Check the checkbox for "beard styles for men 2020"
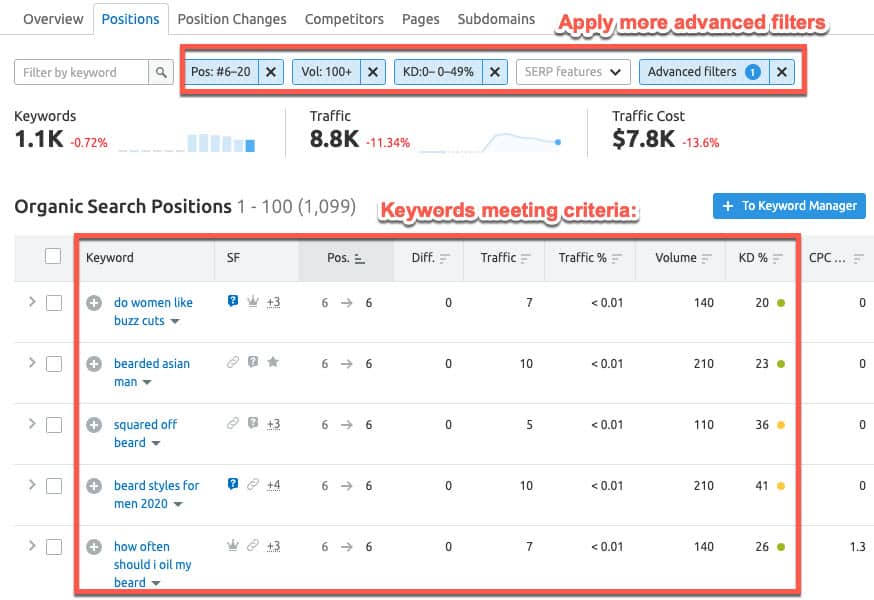 click(55, 485)
